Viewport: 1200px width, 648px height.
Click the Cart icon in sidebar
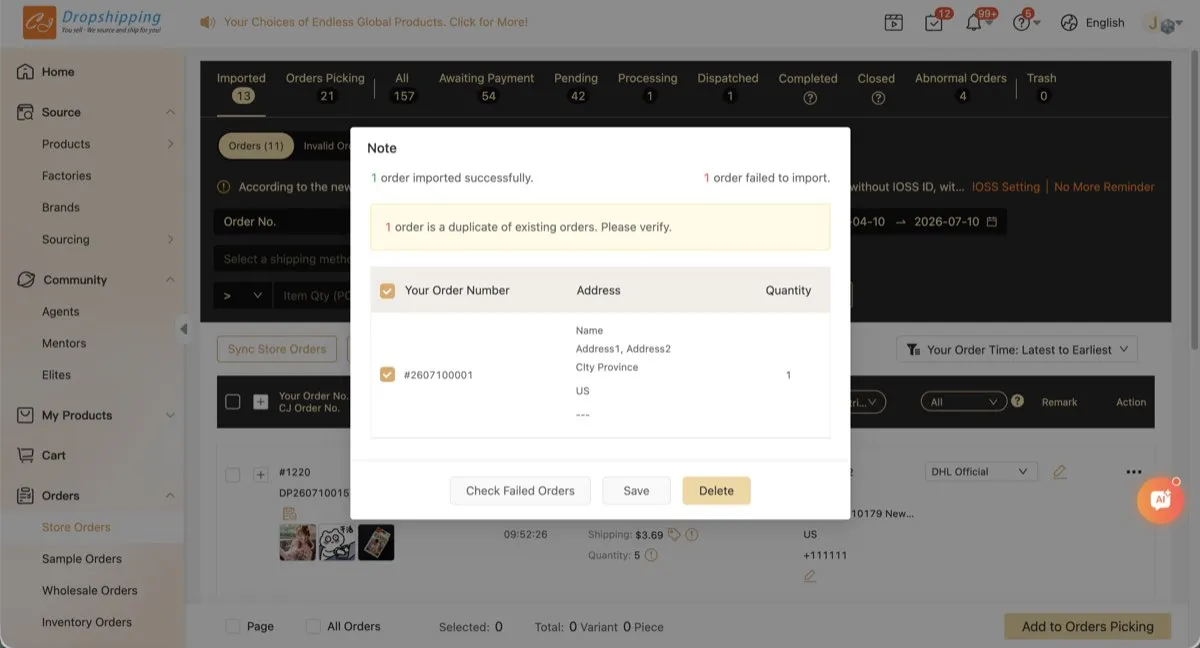tap(26, 455)
